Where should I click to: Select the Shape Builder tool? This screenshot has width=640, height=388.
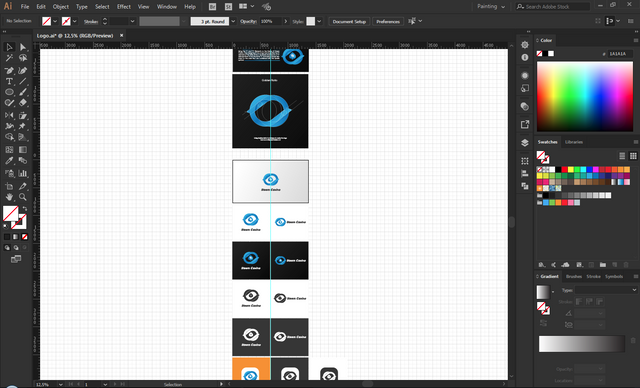point(9,137)
